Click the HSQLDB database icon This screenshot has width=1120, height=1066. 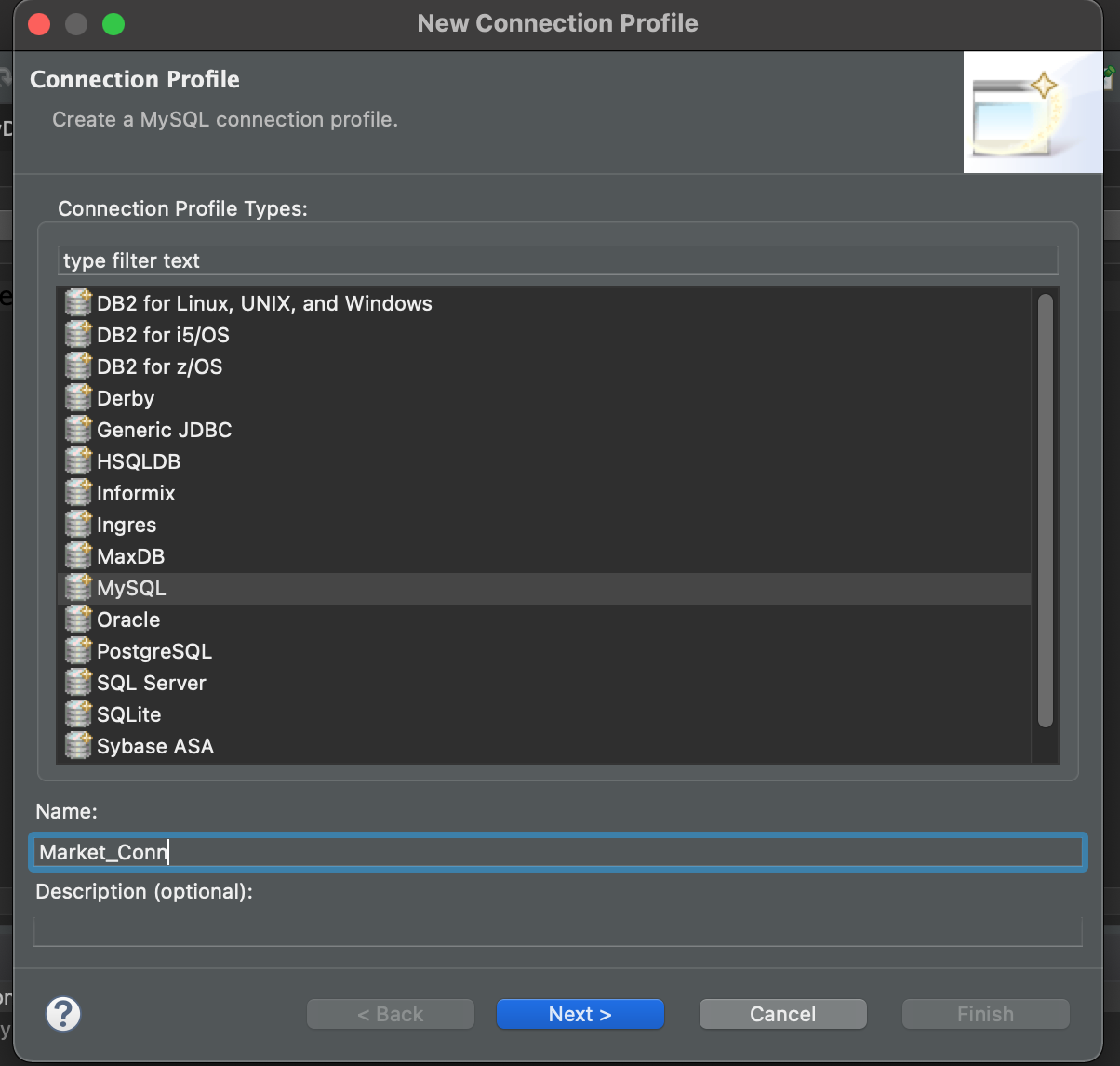[x=78, y=461]
